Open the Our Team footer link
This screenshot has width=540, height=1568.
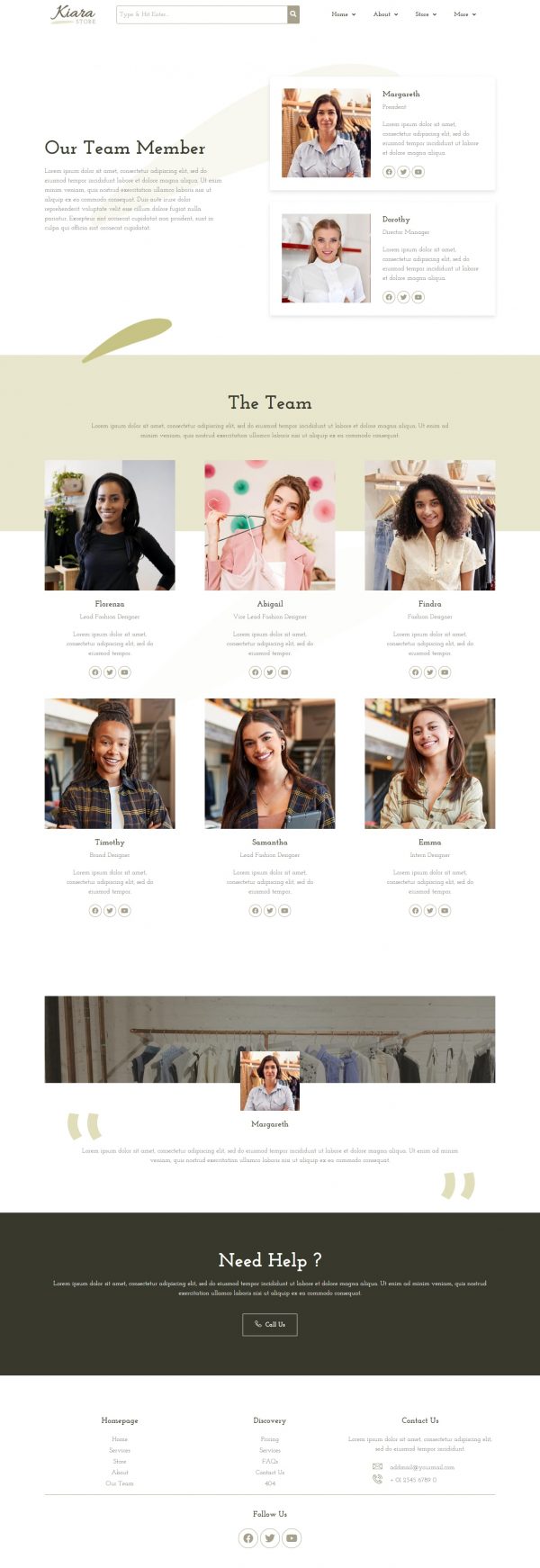[120, 1483]
